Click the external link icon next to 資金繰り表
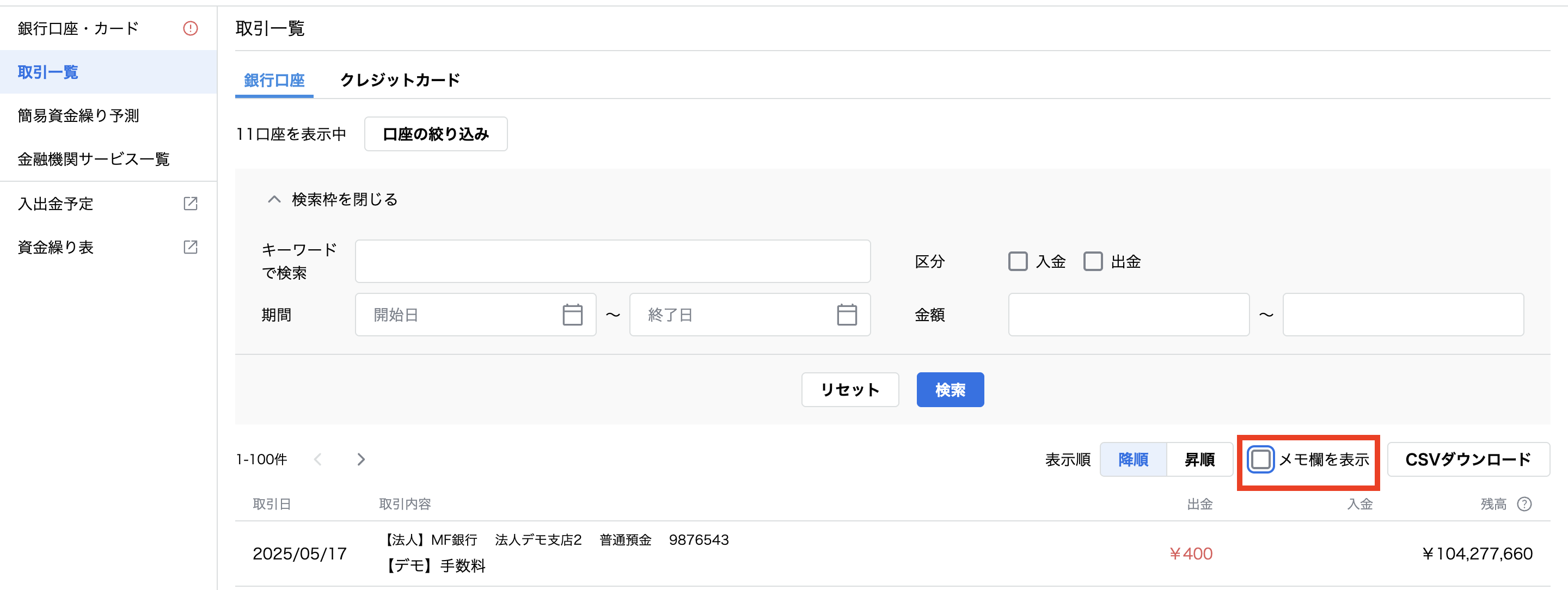Image resolution: width=1568 pixels, height=590 pixels. 191,247
